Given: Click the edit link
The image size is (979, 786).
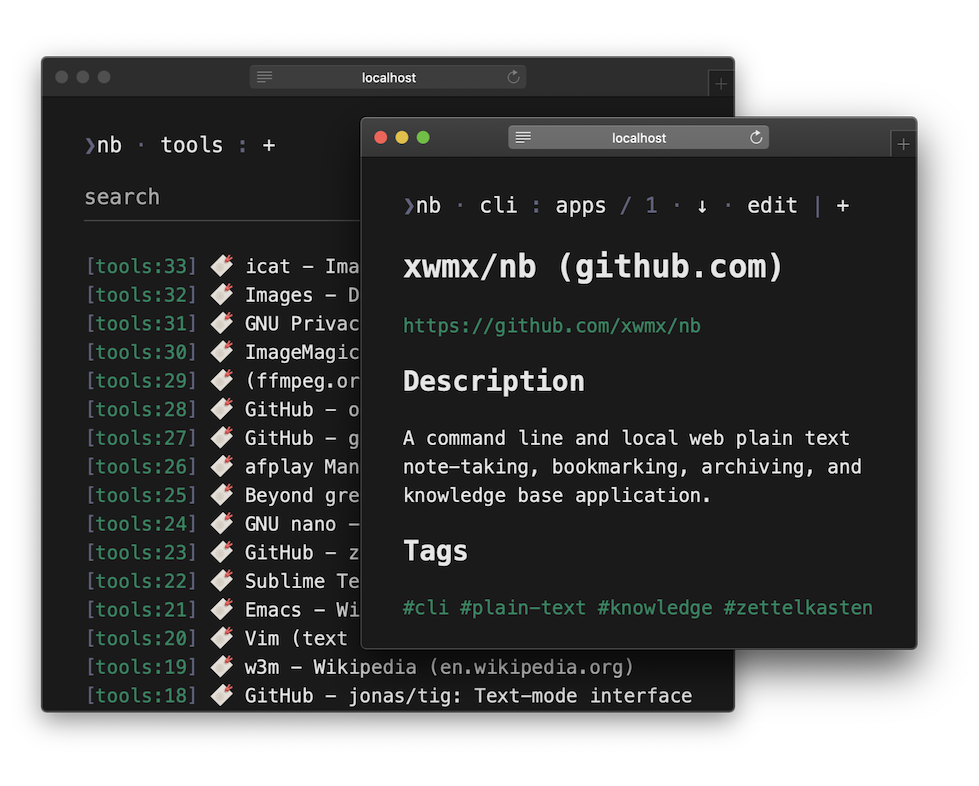Looking at the screenshot, I should [x=772, y=205].
